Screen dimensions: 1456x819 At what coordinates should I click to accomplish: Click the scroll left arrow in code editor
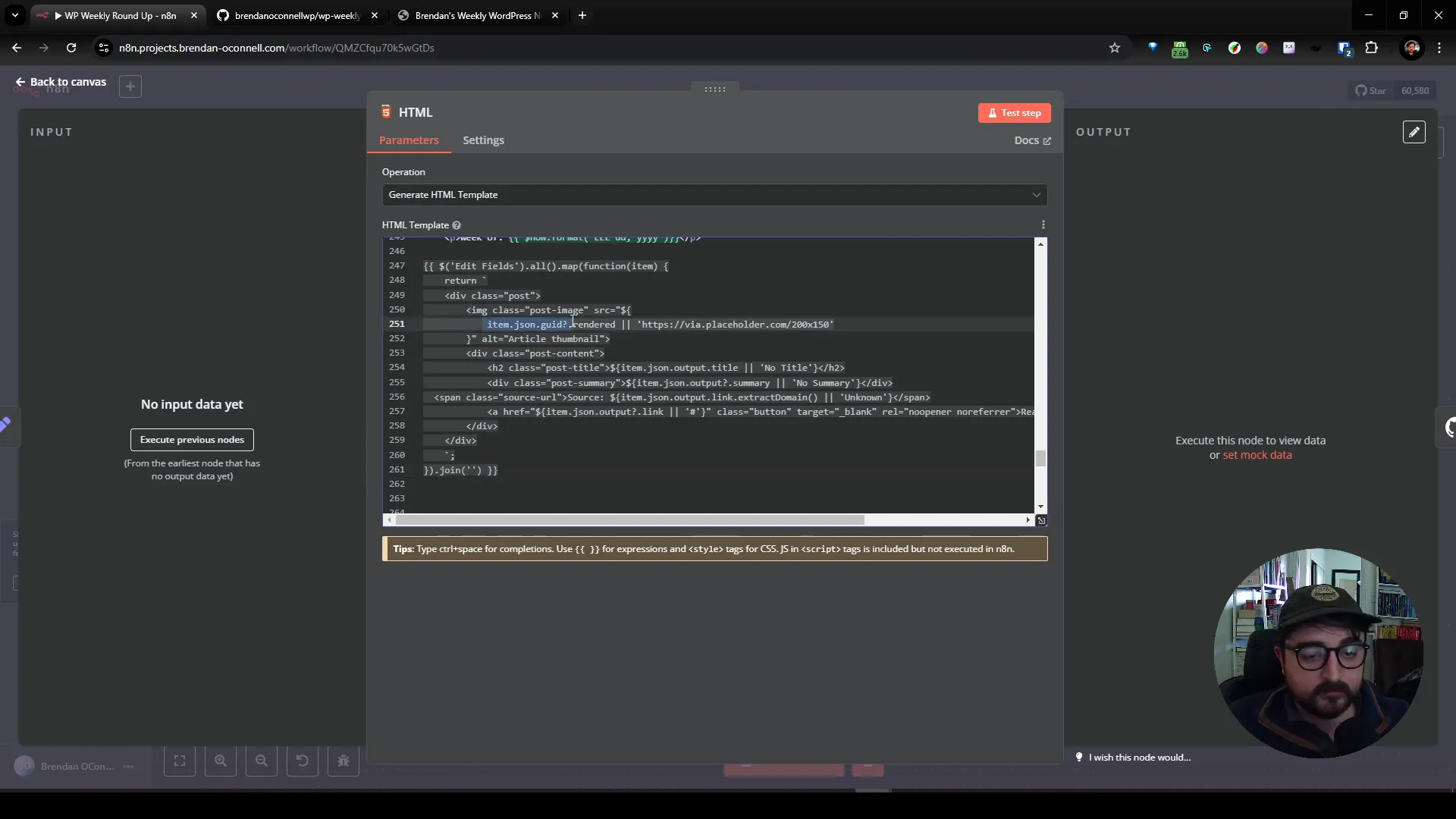tap(390, 520)
